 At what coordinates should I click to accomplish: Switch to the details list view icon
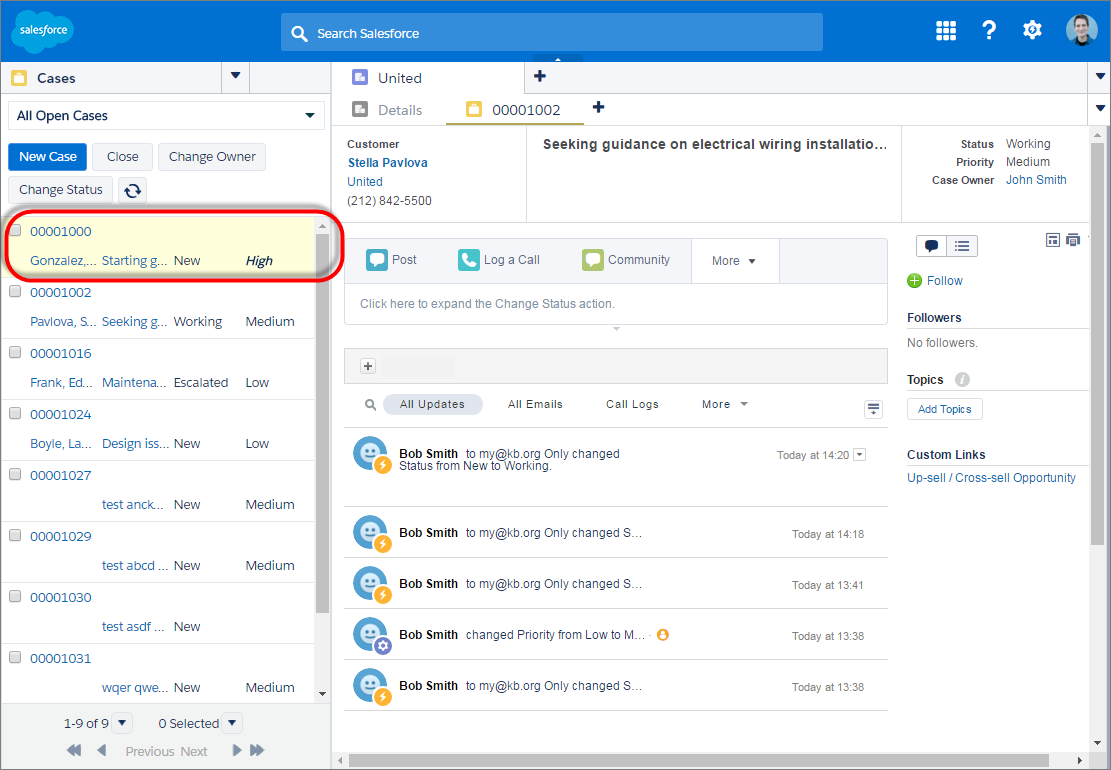pos(962,246)
